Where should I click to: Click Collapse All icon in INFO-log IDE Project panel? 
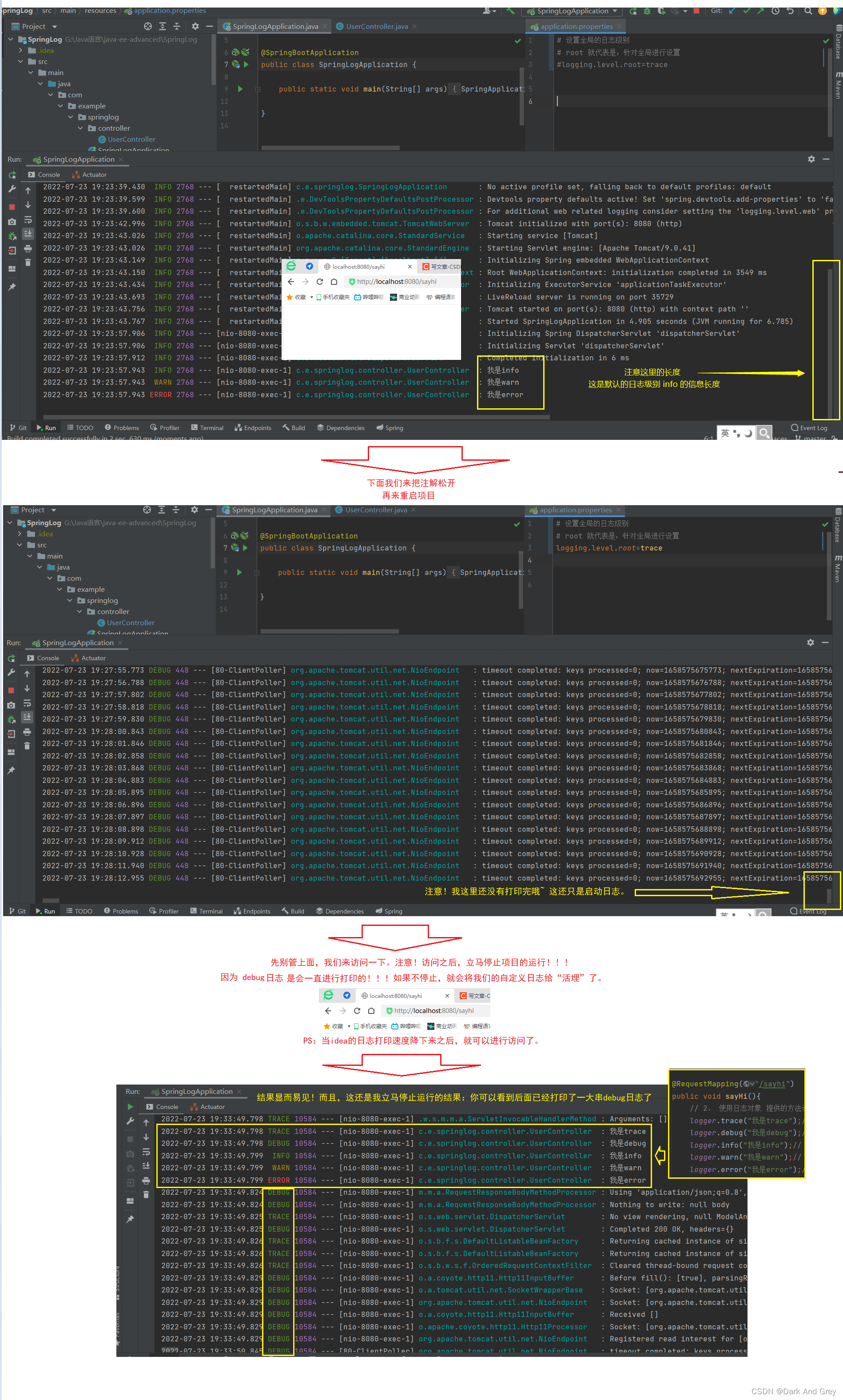[177, 26]
